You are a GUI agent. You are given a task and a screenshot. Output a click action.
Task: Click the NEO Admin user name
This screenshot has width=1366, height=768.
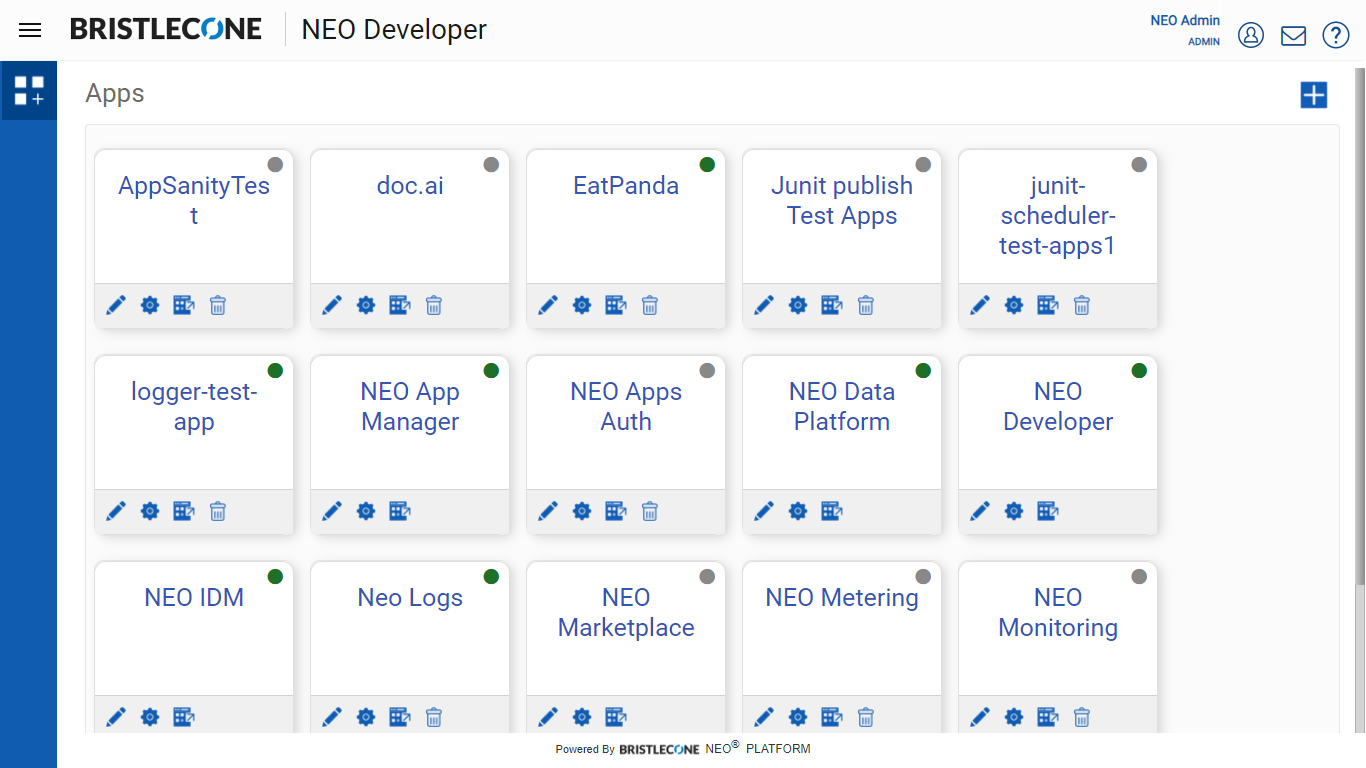click(x=1185, y=20)
